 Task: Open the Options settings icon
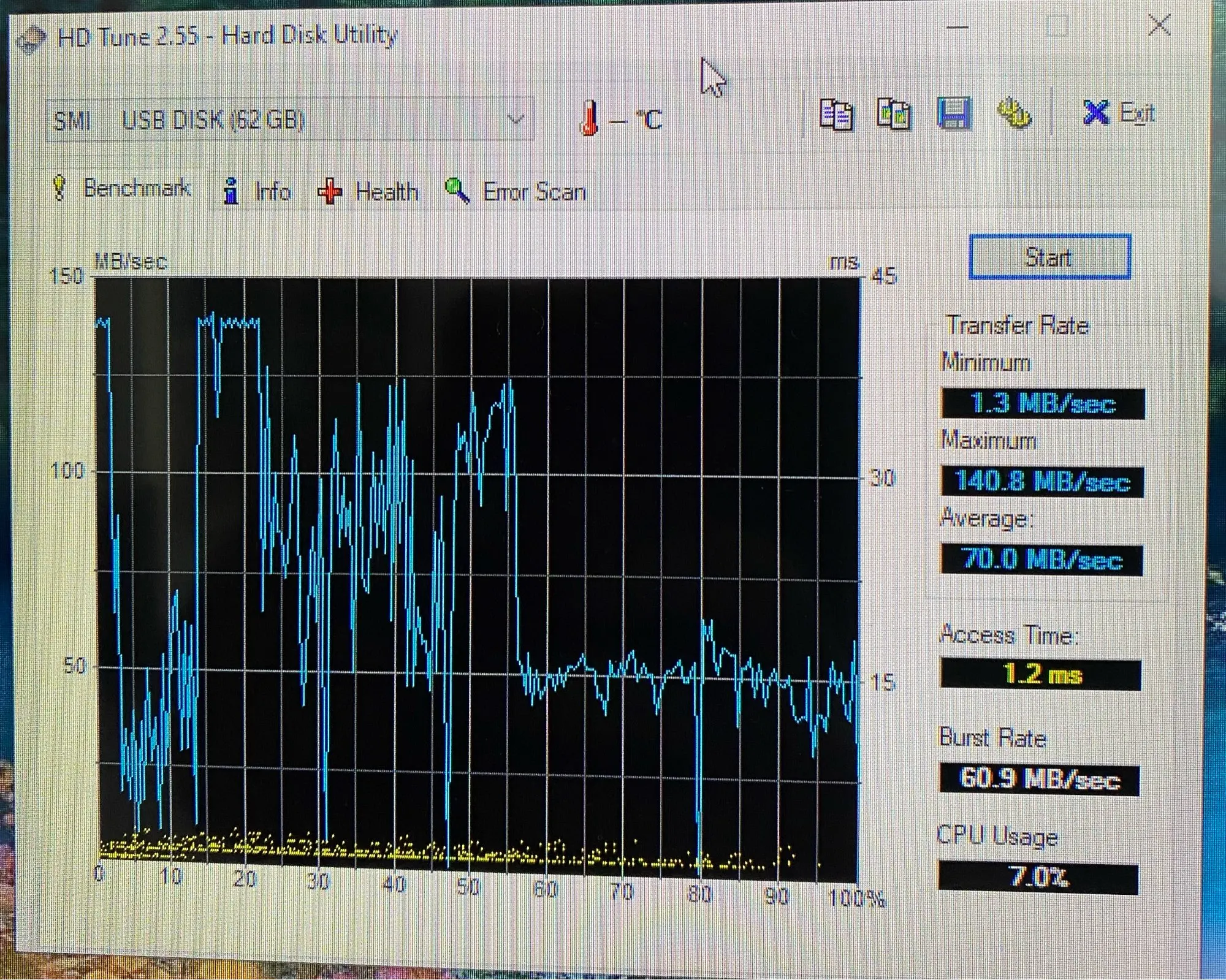pyautogui.click(x=1013, y=114)
